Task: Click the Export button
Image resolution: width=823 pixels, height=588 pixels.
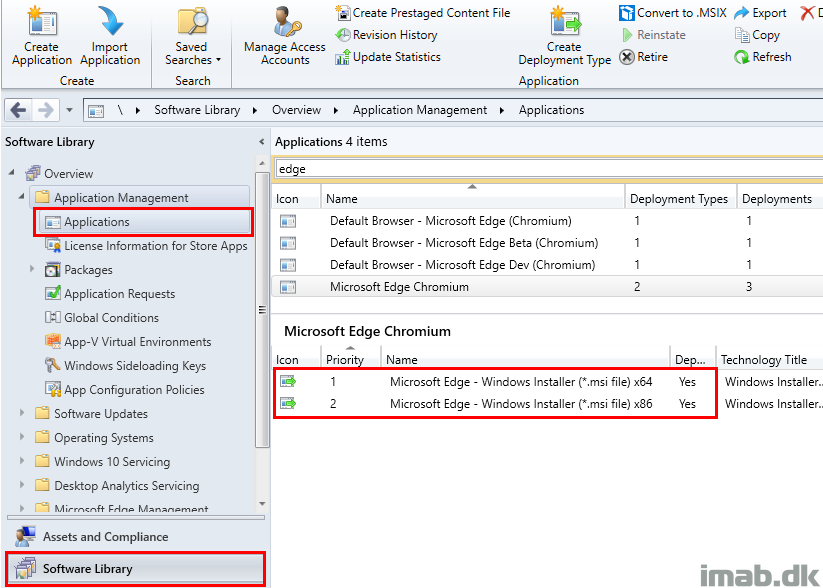Action: pyautogui.click(x=761, y=13)
